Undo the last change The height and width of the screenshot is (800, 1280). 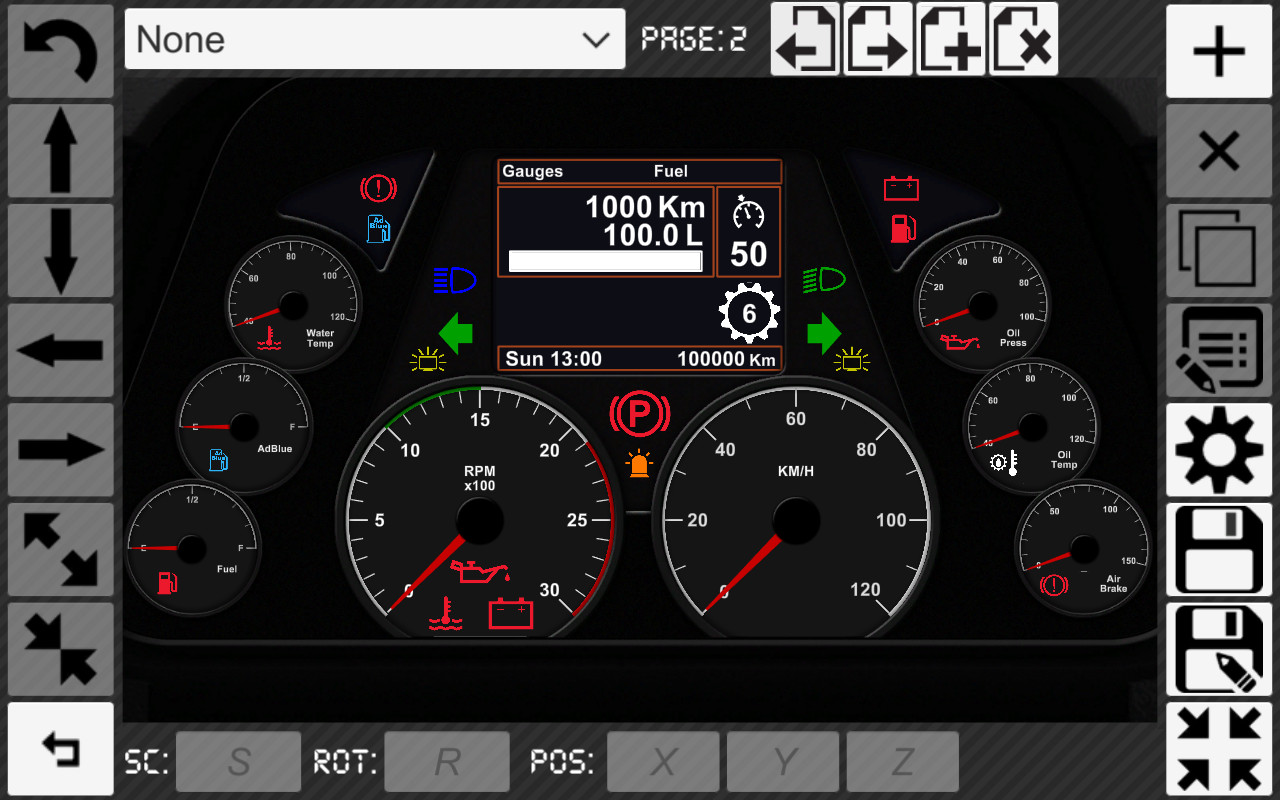pyautogui.click(x=60, y=48)
